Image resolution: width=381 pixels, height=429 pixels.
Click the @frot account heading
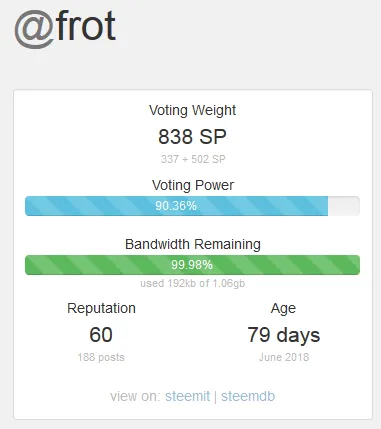click(65, 28)
